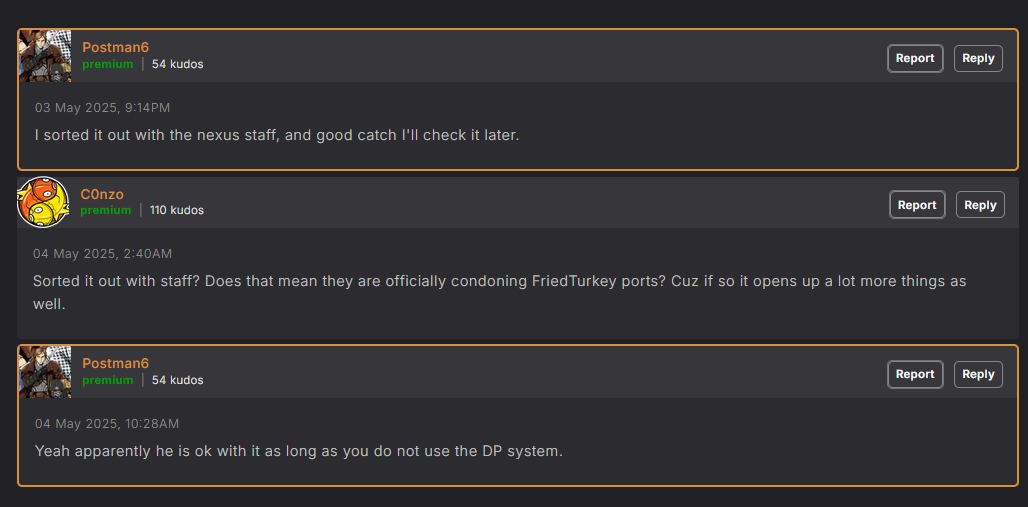Viewport: 1028px width, 507px height.
Task: Report the comment about sorting with nexus staff
Action: pyautogui.click(x=914, y=58)
